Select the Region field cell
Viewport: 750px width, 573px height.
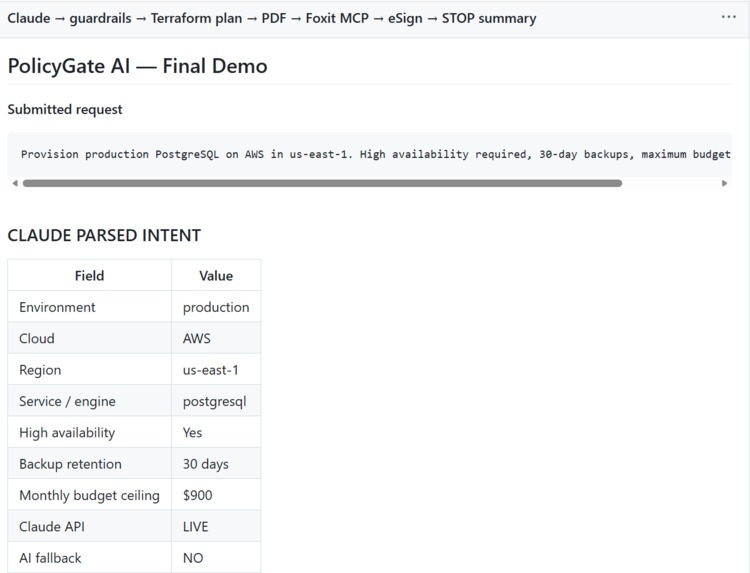(x=89, y=370)
